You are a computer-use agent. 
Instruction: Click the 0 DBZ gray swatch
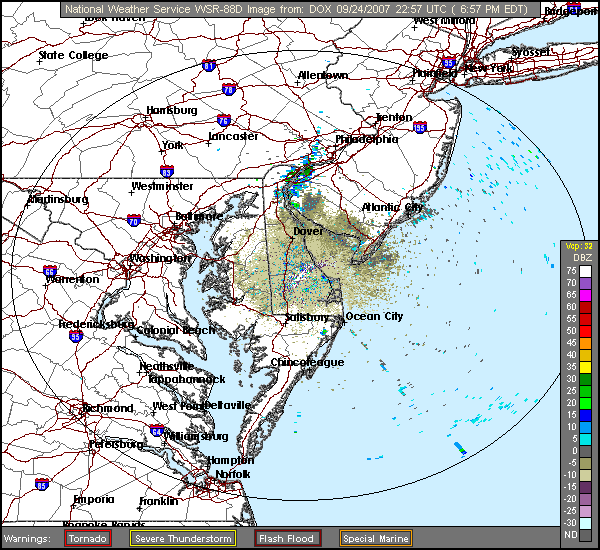coord(585,451)
